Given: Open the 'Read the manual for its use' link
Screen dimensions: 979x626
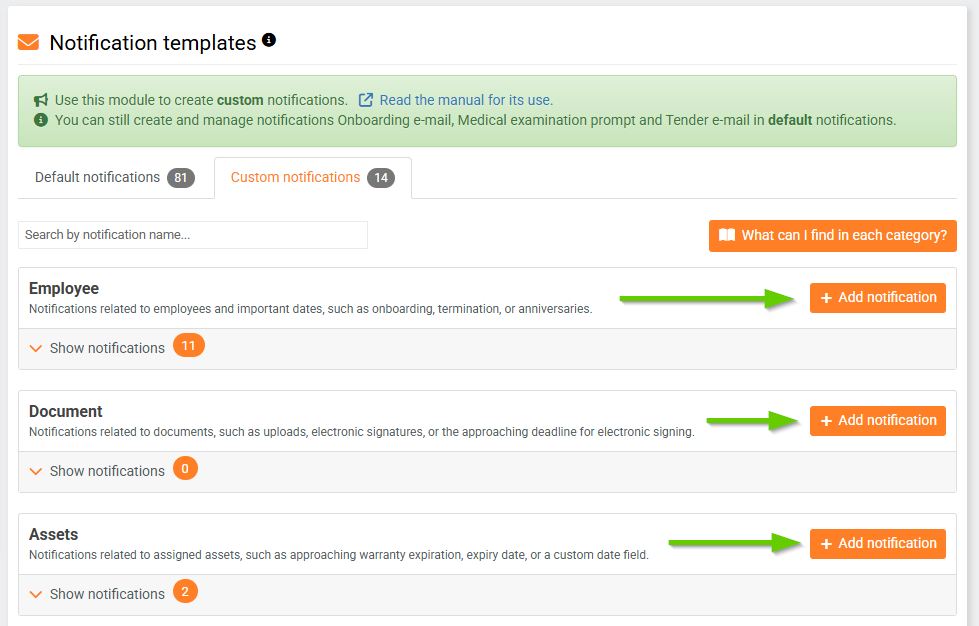Looking at the screenshot, I should [466, 100].
